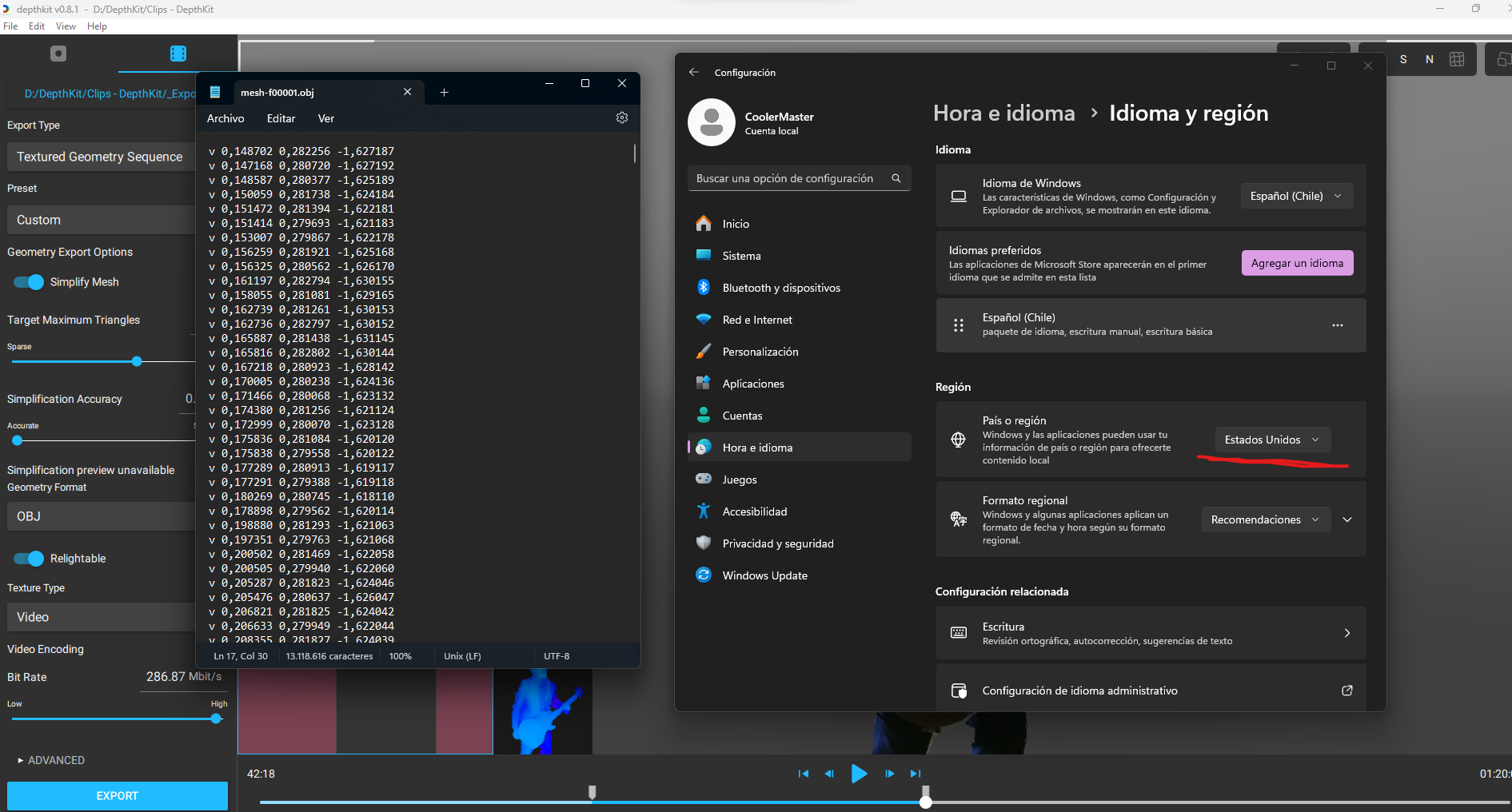Switch to the record tab icon
Image resolution: width=1512 pixels, height=812 pixels.
[58, 54]
